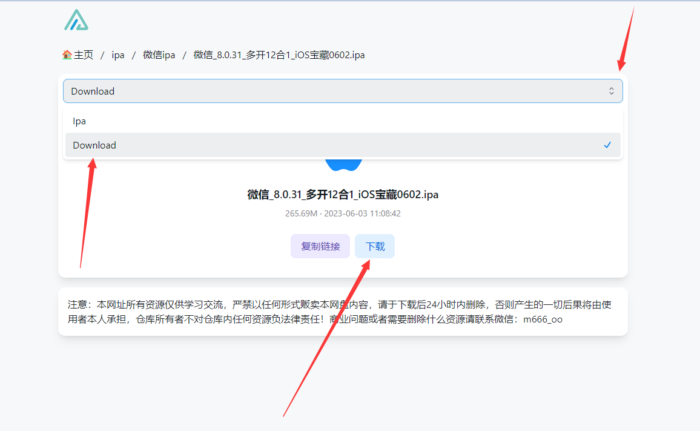
Task: Click the home icon in breadcrumb
Action: [x=67, y=55]
